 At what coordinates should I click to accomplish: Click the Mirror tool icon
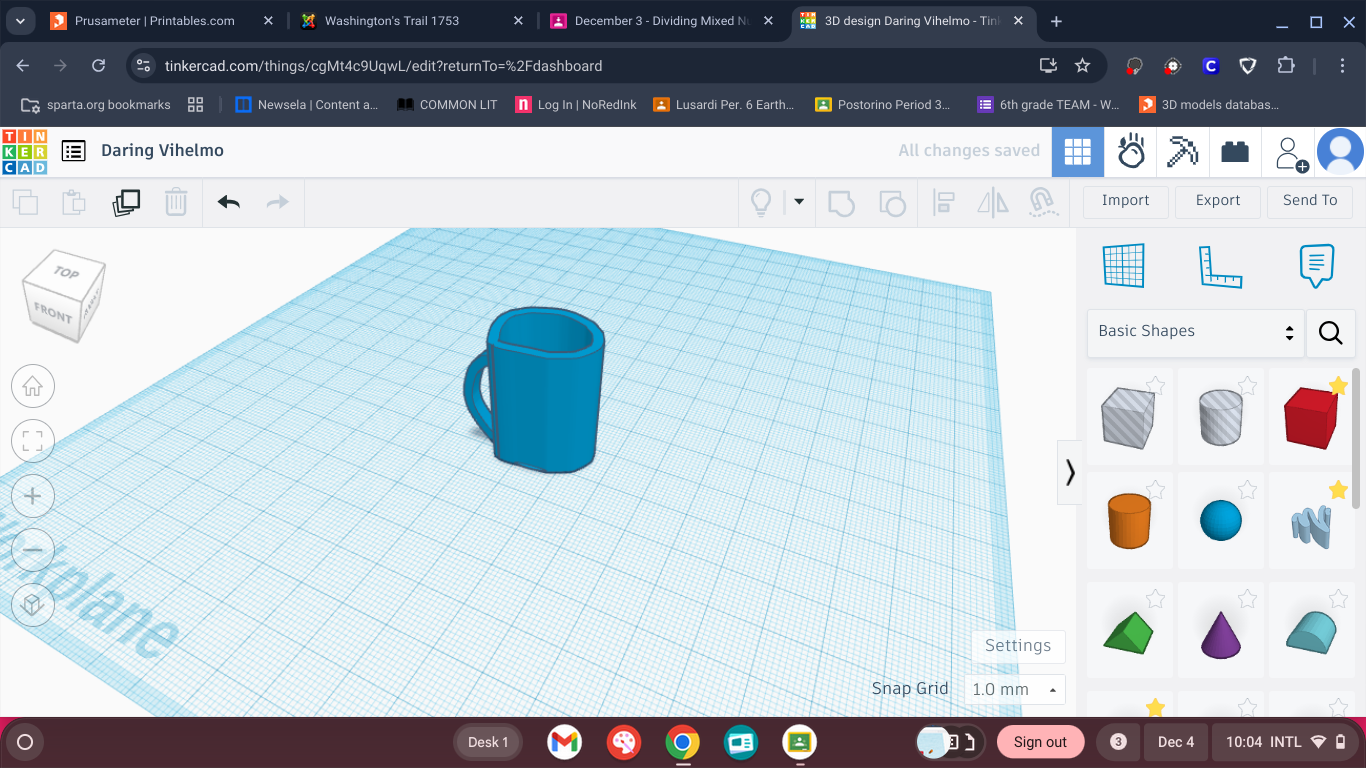(x=993, y=203)
